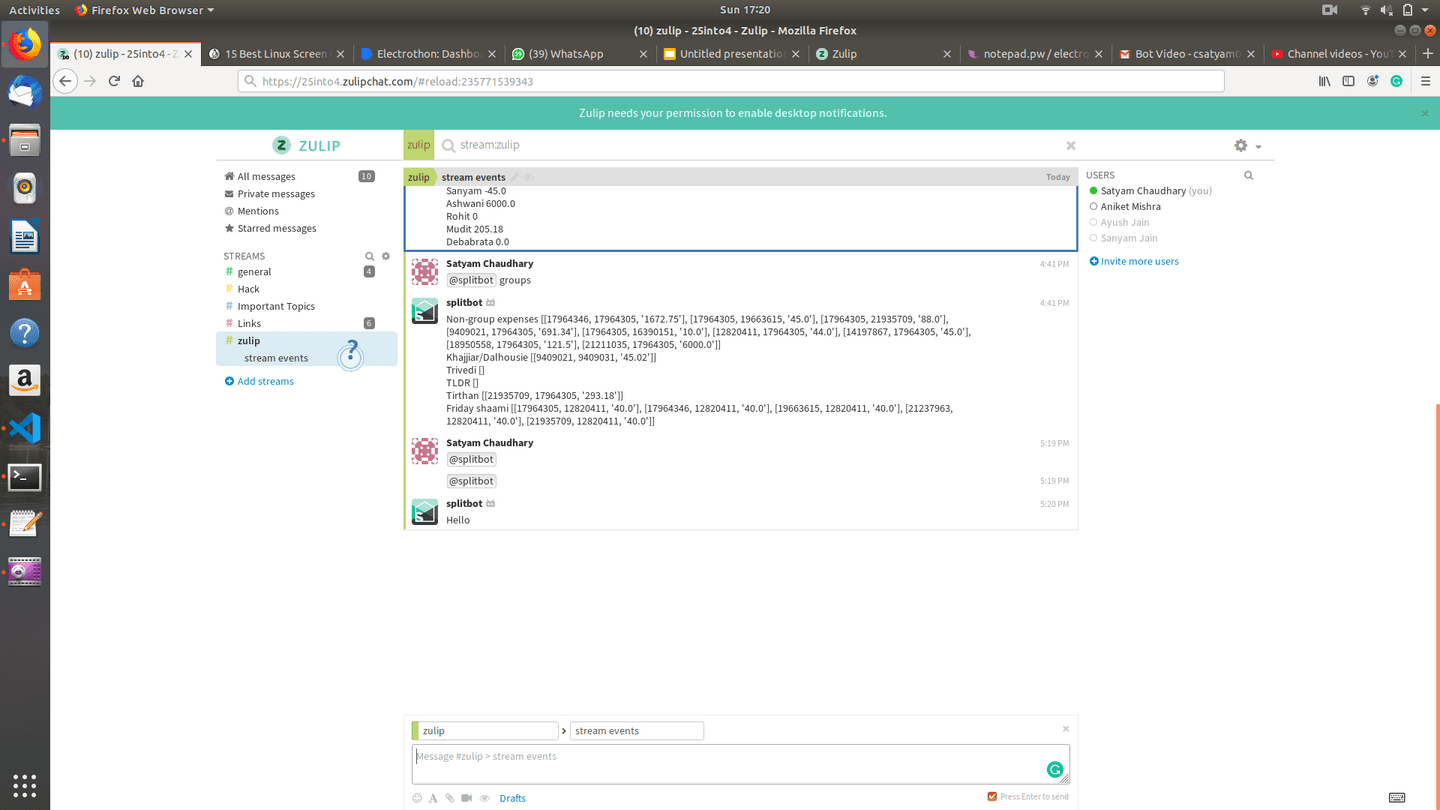The height and width of the screenshot is (810, 1440).
Task: Search streams magnifier icon
Action: 369,256
